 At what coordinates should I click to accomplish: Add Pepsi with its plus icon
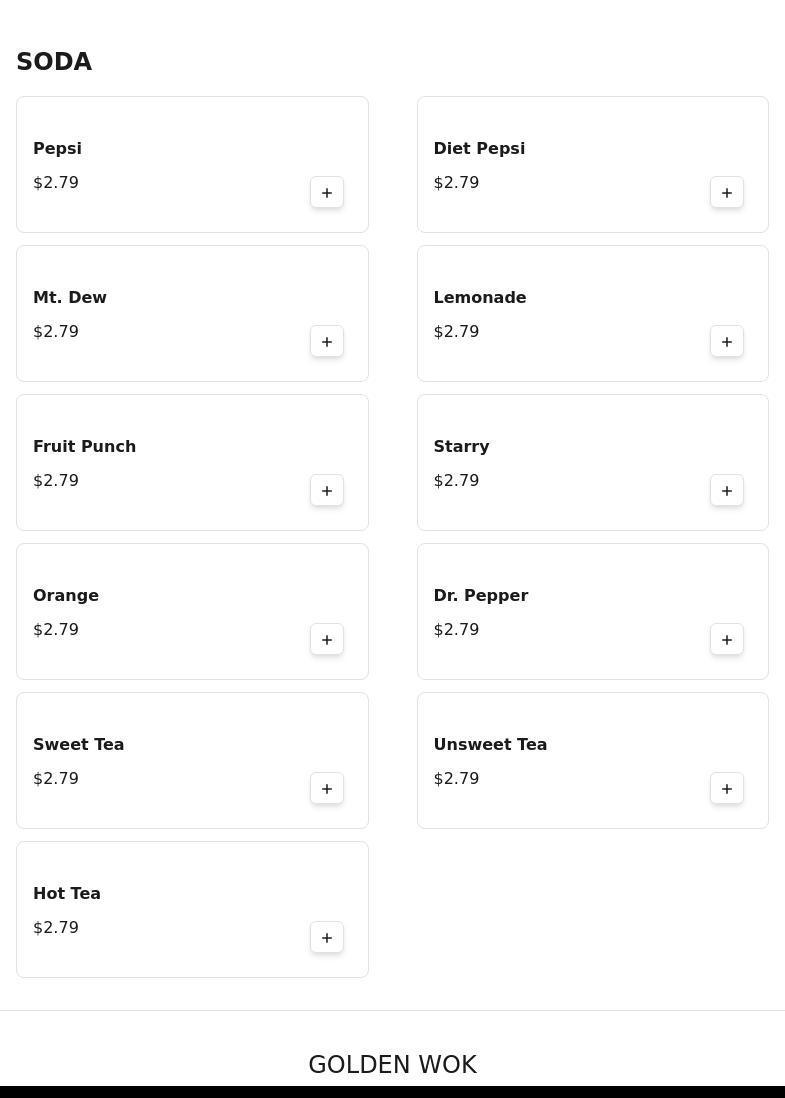click(326, 193)
